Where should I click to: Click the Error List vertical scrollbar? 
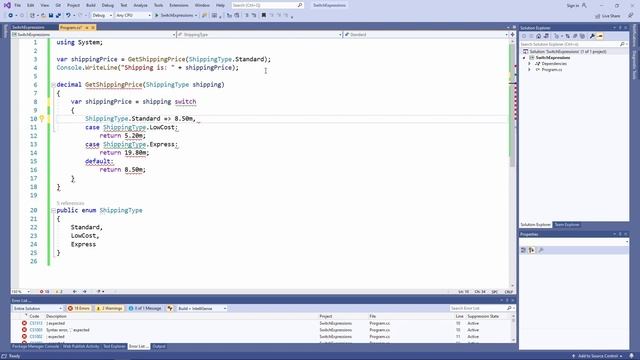(513, 329)
